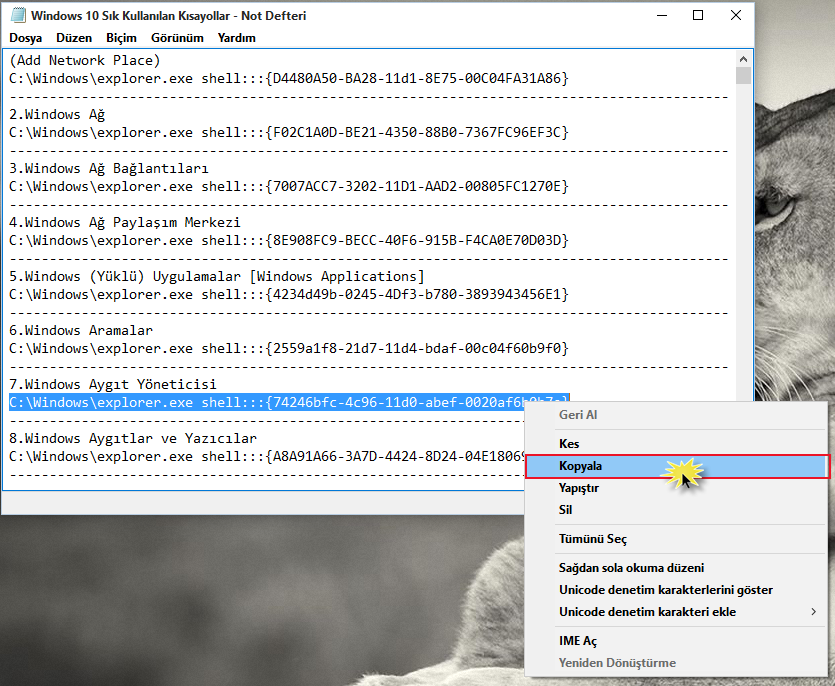Choose Tümünü Seç in the context menu

click(x=676, y=539)
